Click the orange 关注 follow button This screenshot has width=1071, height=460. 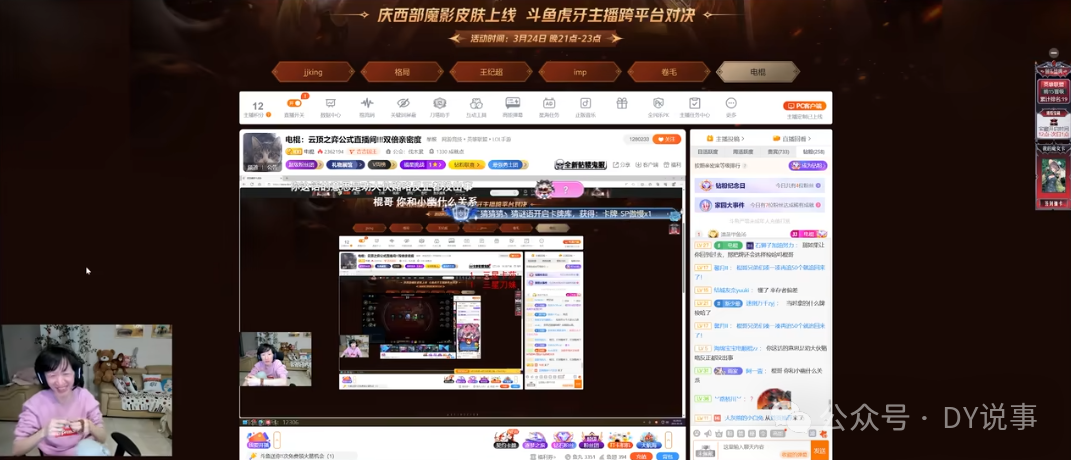667,139
